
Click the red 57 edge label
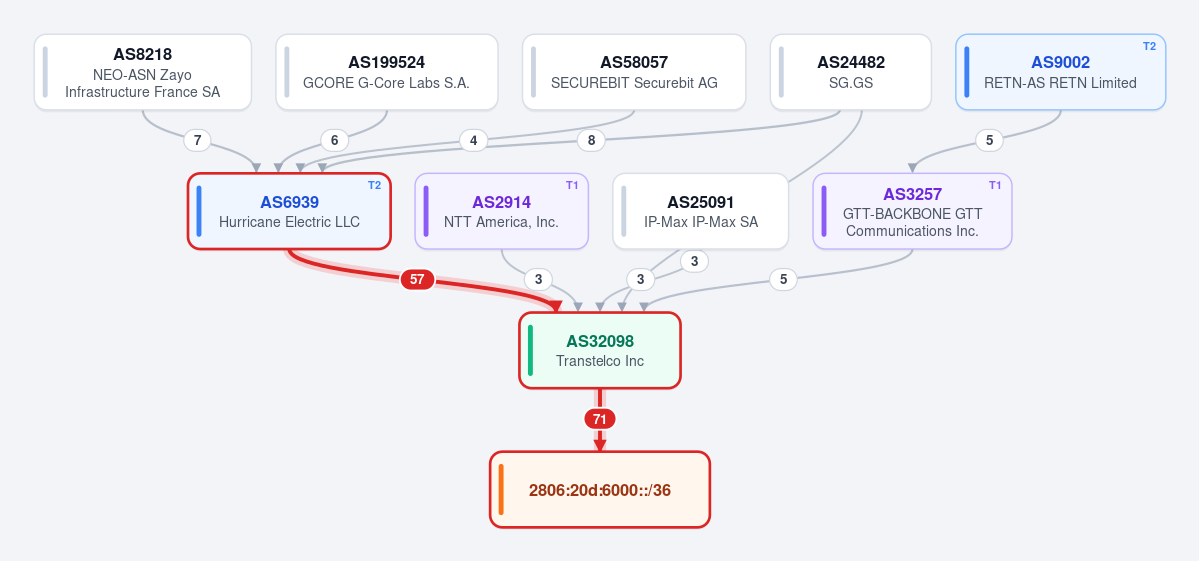tap(417, 280)
